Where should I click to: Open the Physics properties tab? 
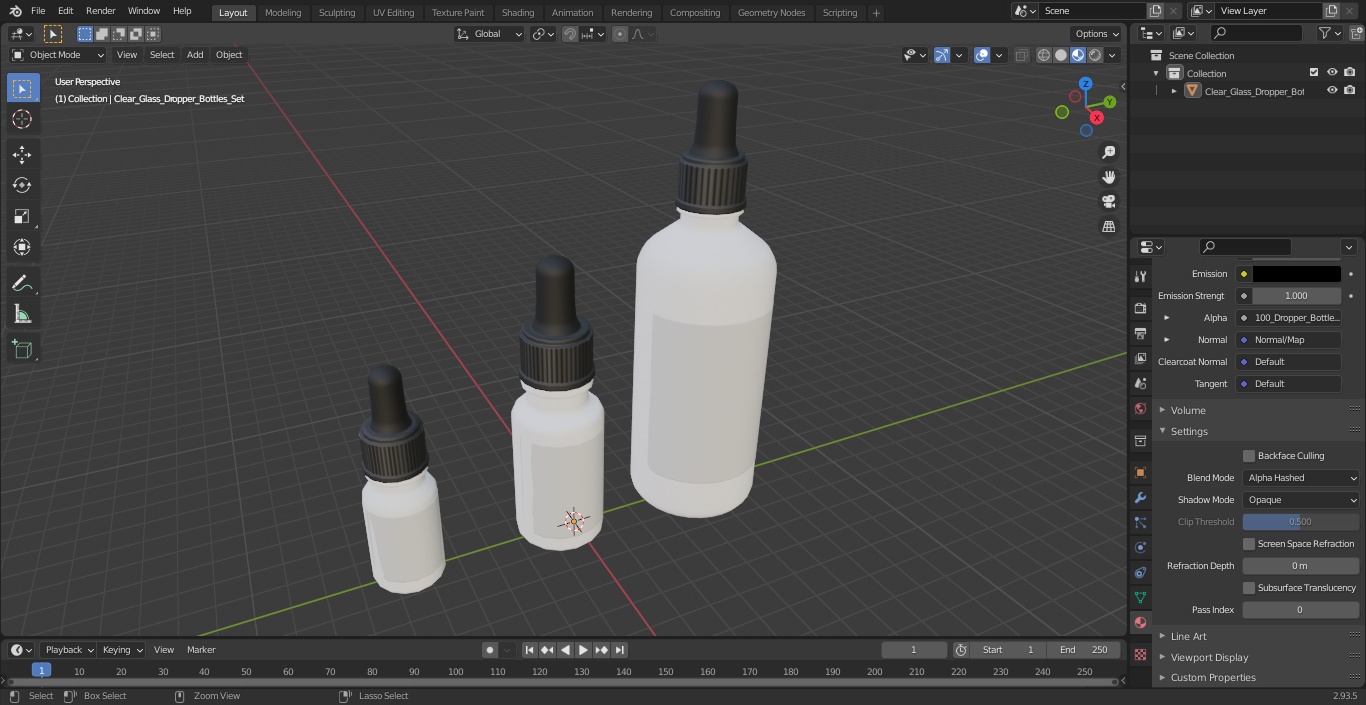coord(1140,547)
